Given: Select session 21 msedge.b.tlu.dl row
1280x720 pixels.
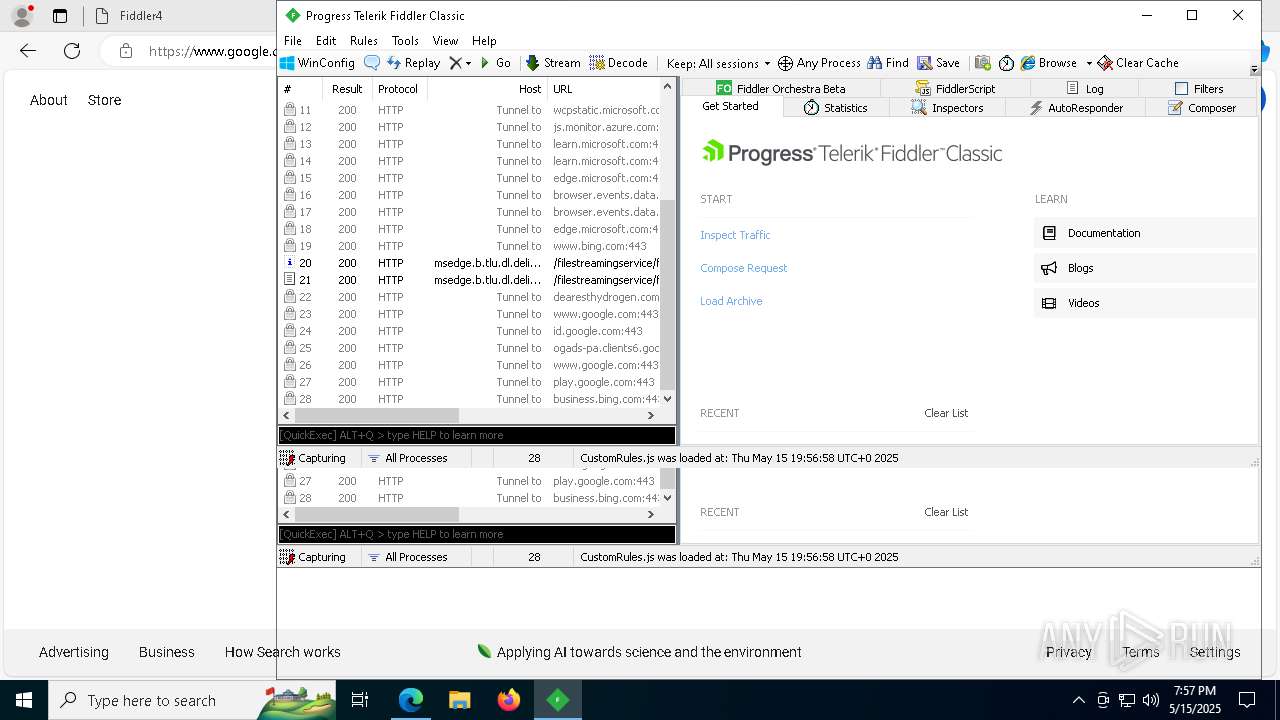Looking at the screenshot, I should pos(470,280).
